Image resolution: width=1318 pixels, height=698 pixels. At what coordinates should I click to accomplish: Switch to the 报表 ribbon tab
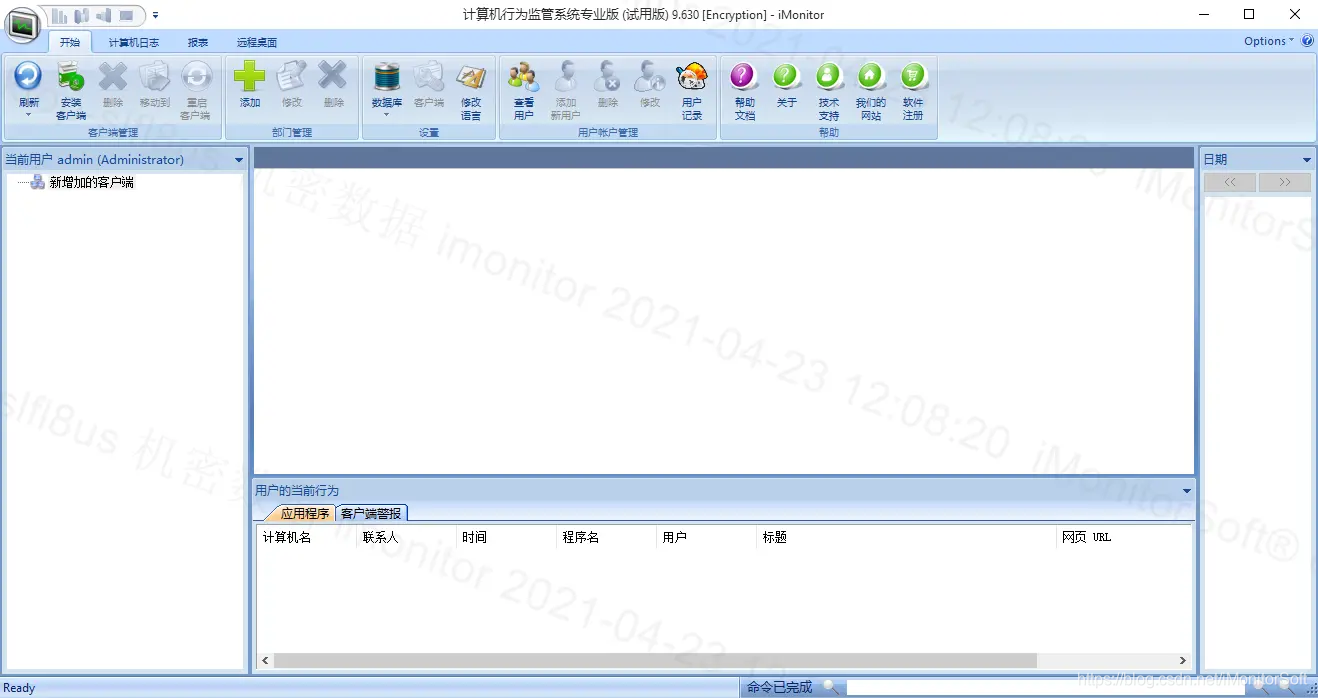coord(198,42)
